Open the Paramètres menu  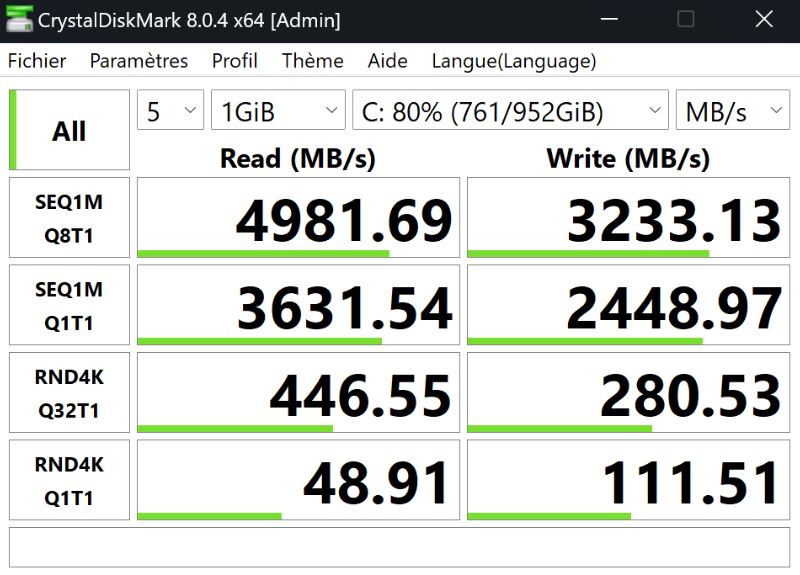click(x=139, y=61)
